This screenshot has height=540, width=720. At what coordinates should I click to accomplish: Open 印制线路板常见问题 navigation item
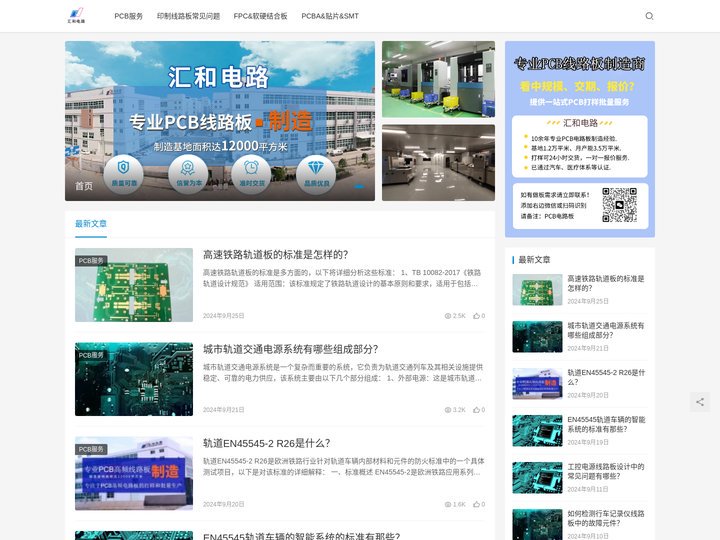tap(188, 16)
